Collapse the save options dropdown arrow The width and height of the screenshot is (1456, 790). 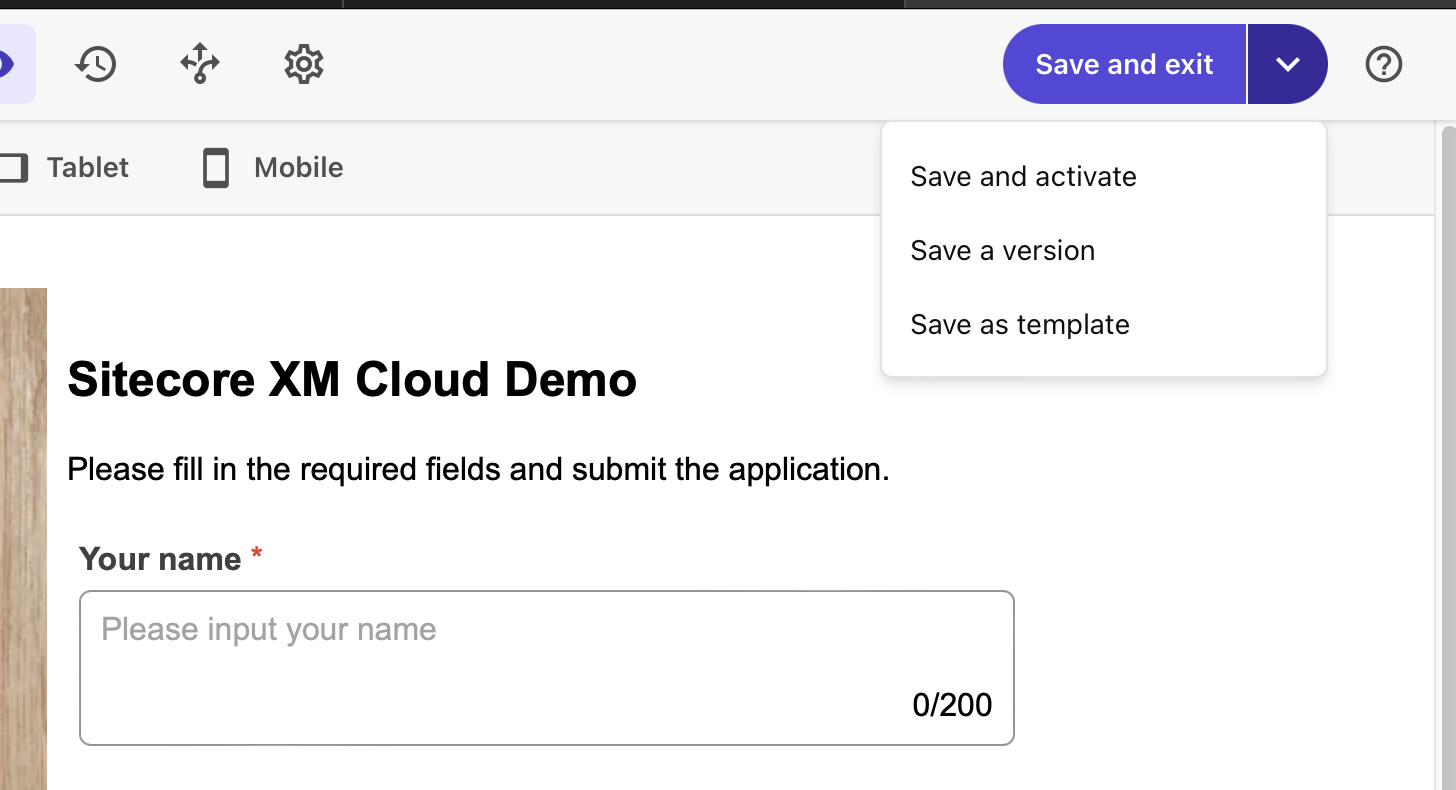click(x=1288, y=64)
